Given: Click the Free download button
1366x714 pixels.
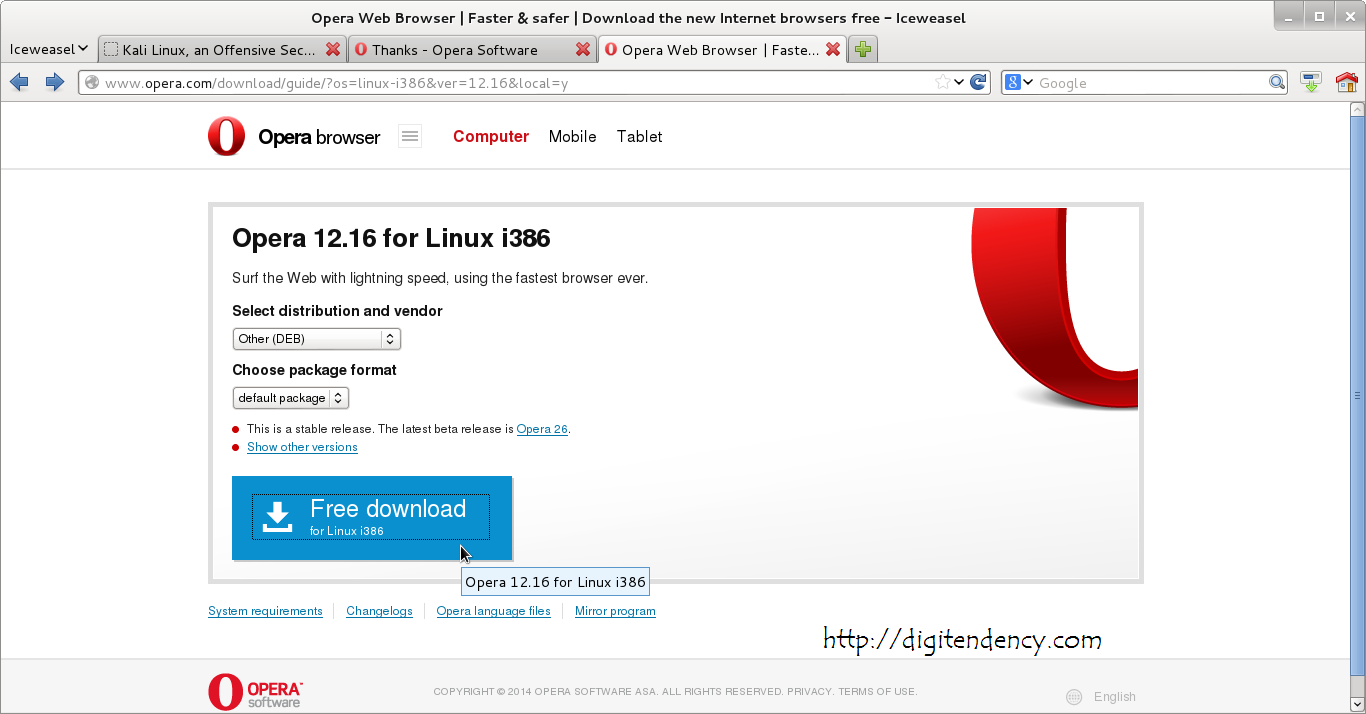Looking at the screenshot, I should pyautogui.click(x=372, y=517).
